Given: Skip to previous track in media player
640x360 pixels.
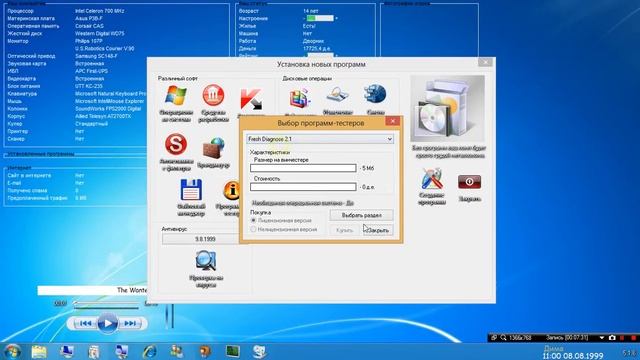Looking at the screenshot, I should [x=86, y=323].
